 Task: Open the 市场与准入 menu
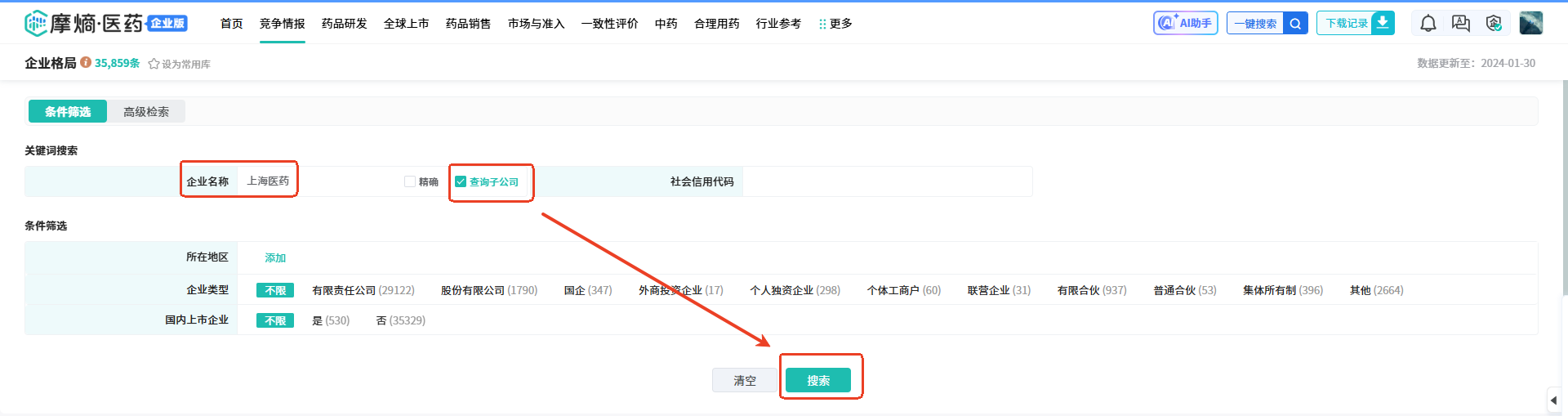[537, 24]
